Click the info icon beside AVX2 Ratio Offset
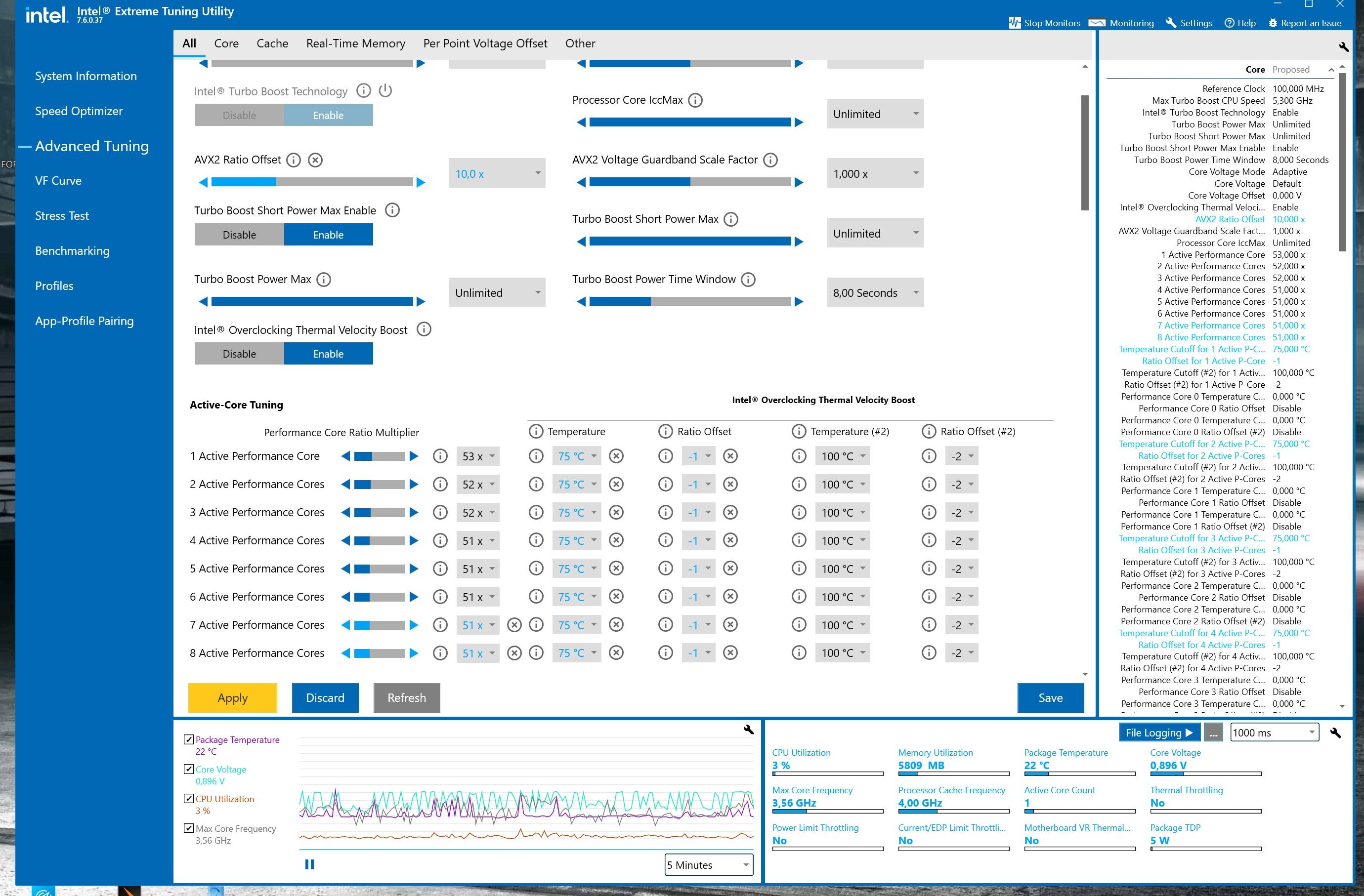Screen dimensions: 1364x896 (x=294, y=160)
